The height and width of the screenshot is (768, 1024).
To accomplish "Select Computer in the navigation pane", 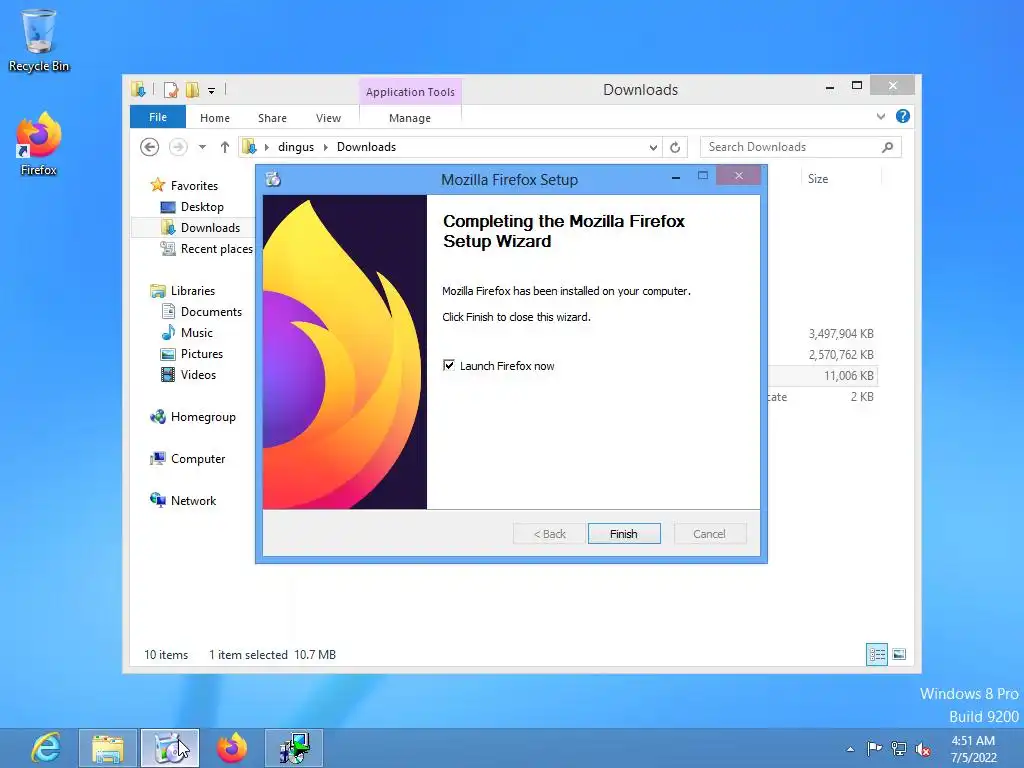I will (x=198, y=458).
